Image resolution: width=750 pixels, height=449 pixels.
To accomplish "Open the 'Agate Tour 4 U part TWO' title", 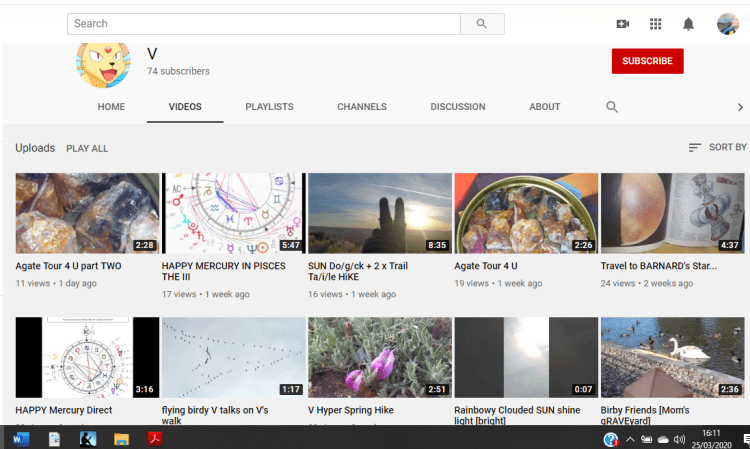I will click(x=68, y=266).
